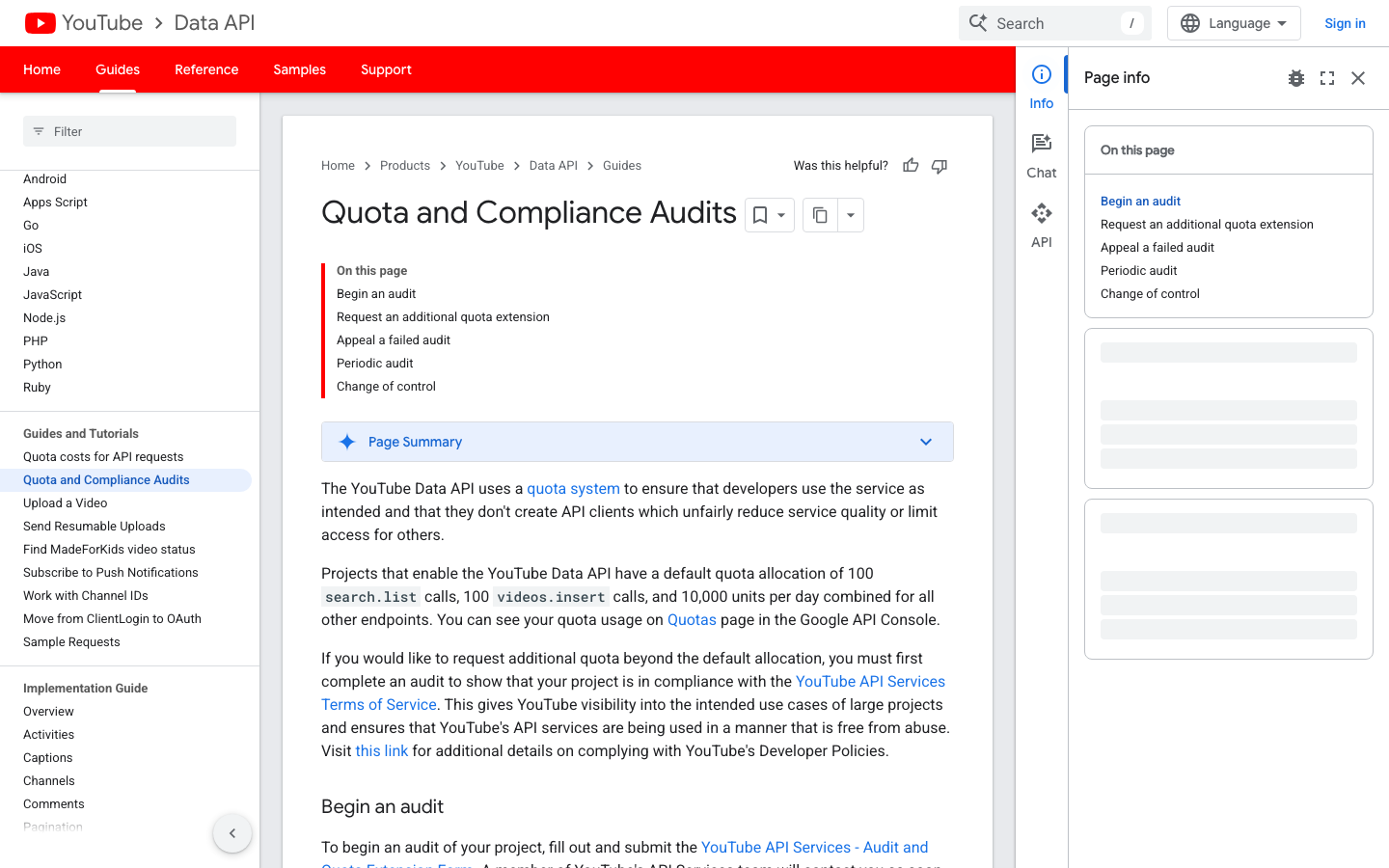This screenshot has height=868, width=1389.
Task: Click the Products breadcrumb
Action: [405, 166]
